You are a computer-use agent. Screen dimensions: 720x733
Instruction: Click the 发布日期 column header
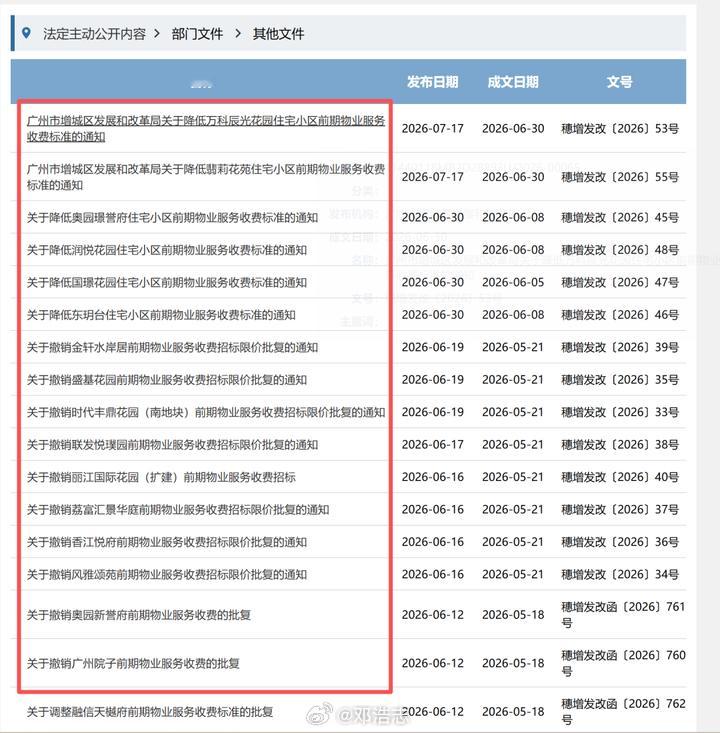tap(432, 82)
